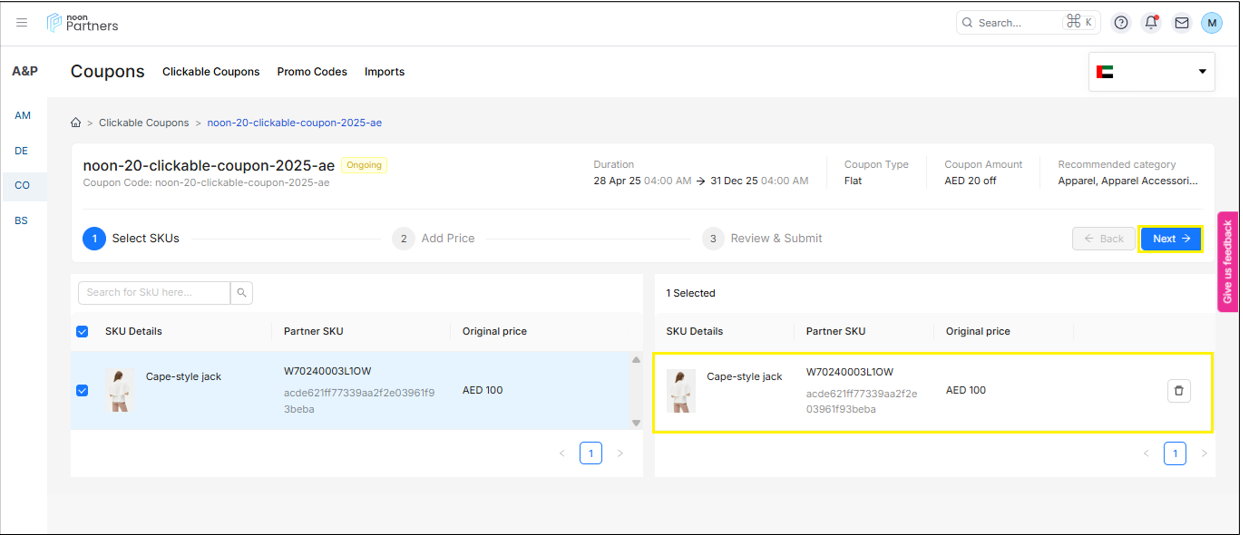Open the hamburger menu icon
The image size is (1243, 535).
[x=22, y=23]
